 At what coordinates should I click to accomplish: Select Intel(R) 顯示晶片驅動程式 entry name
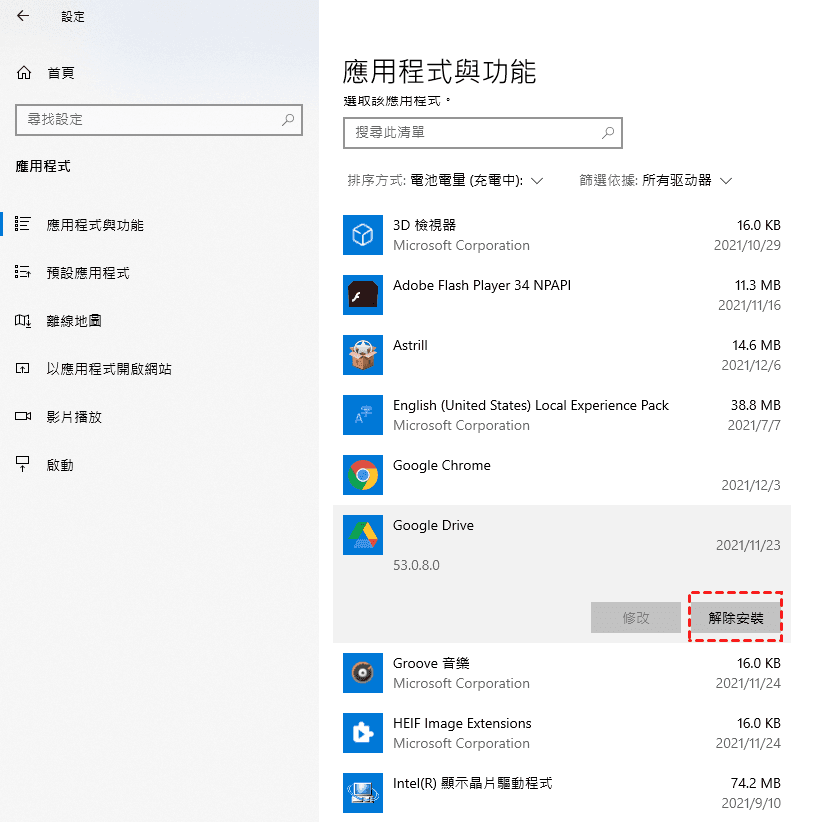[473, 784]
